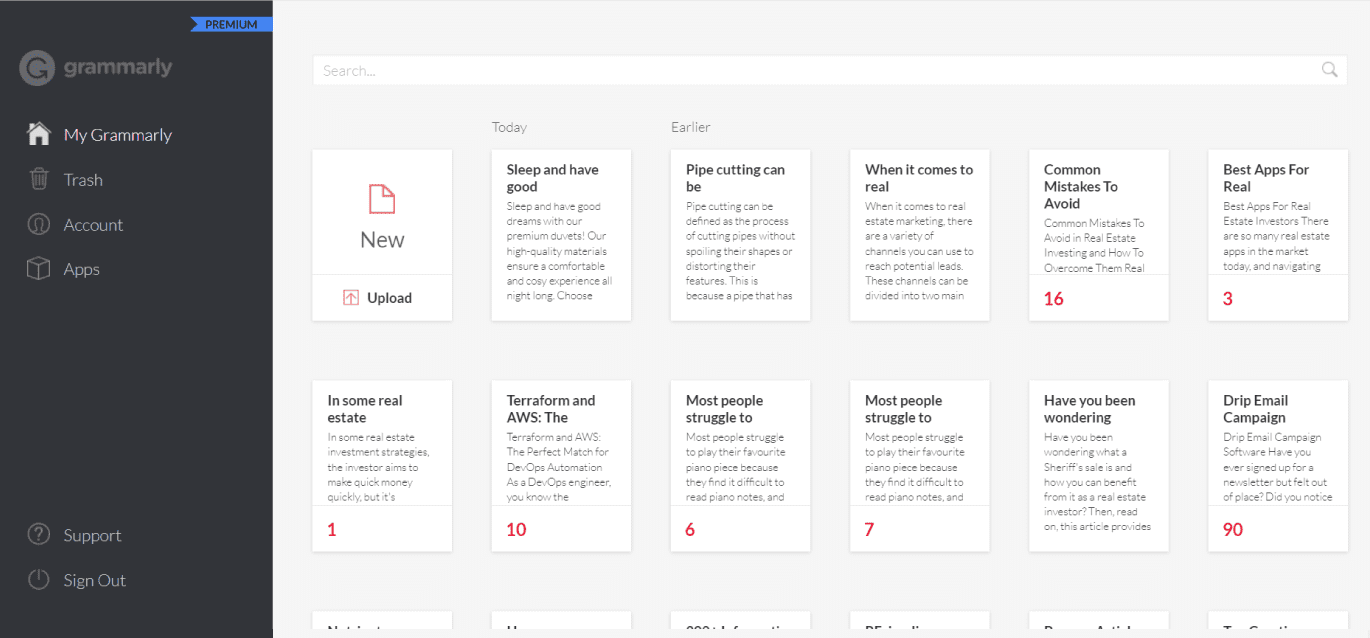Screen dimensions: 1370x638
Task: Open the 'Pipe cutting can be' document
Action: 740,235
